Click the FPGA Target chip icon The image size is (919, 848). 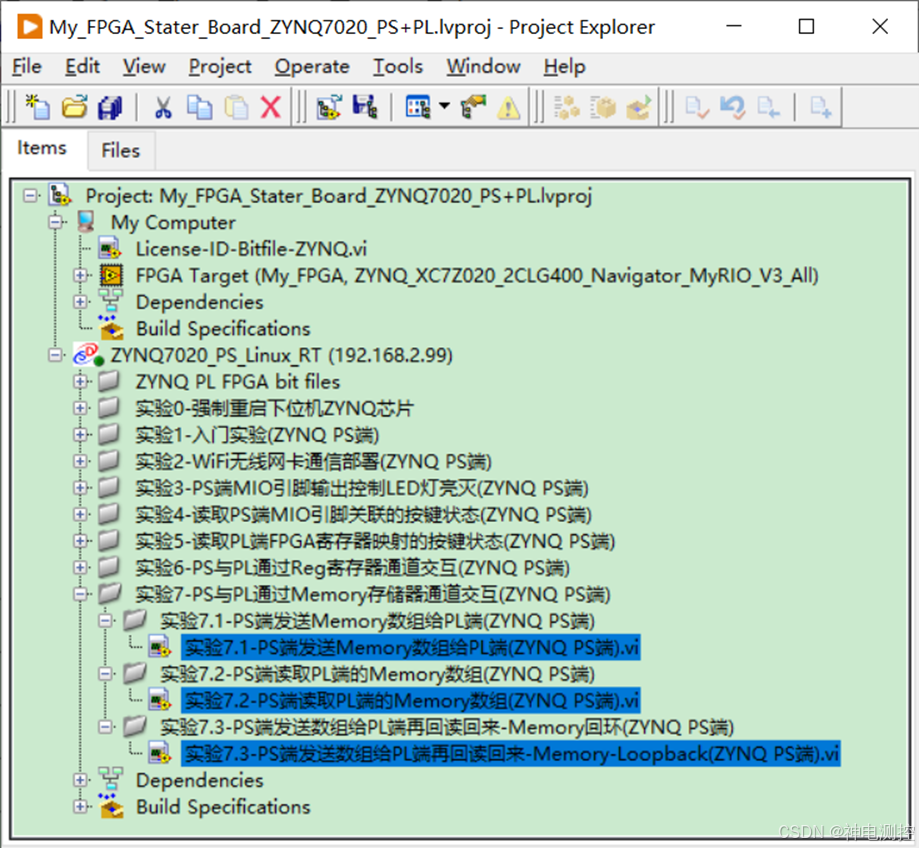point(111,275)
